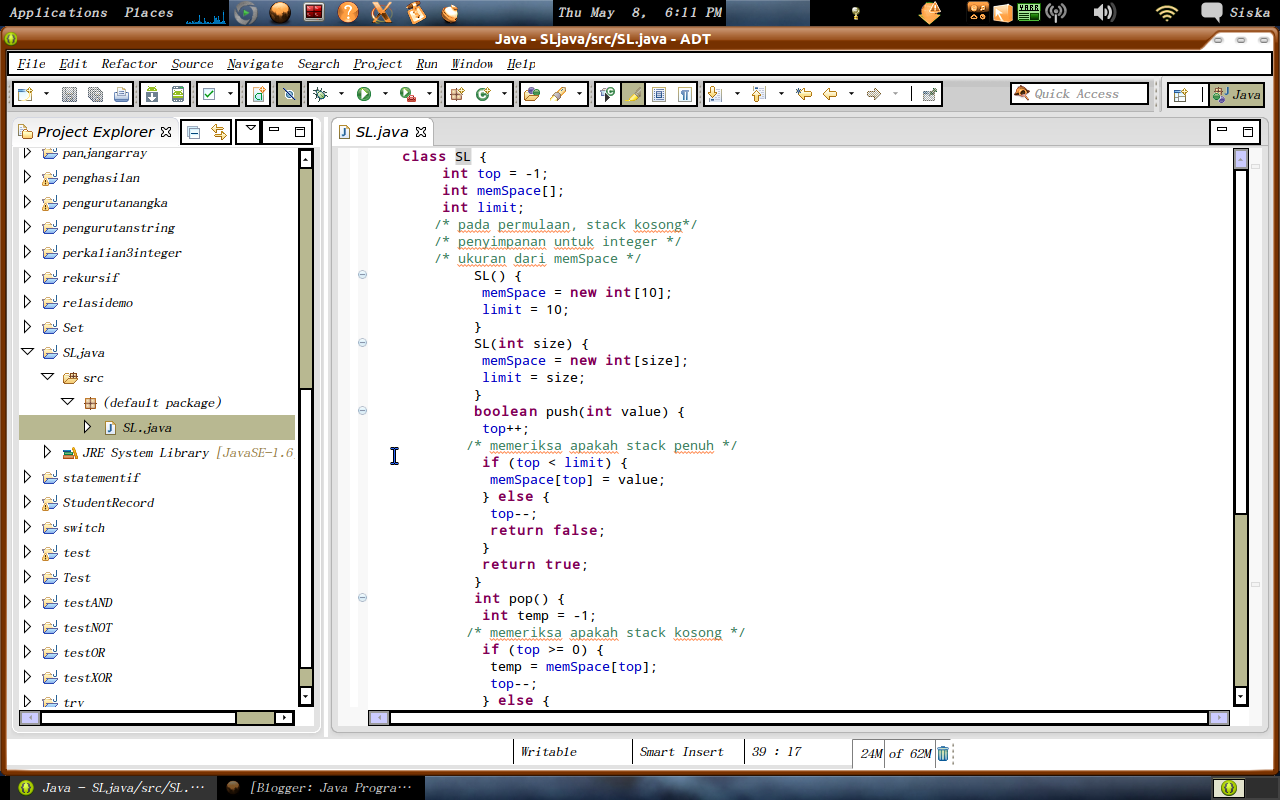Click the green Run button icon
The height and width of the screenshot is (800, 1280).
point(364,94)
